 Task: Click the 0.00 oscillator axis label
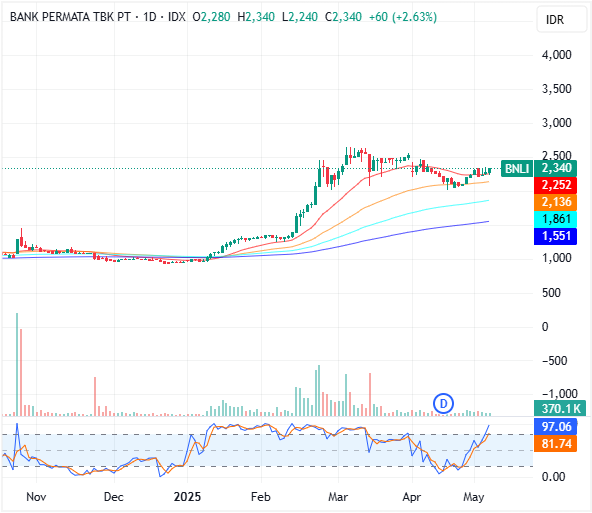click(553, 477)
